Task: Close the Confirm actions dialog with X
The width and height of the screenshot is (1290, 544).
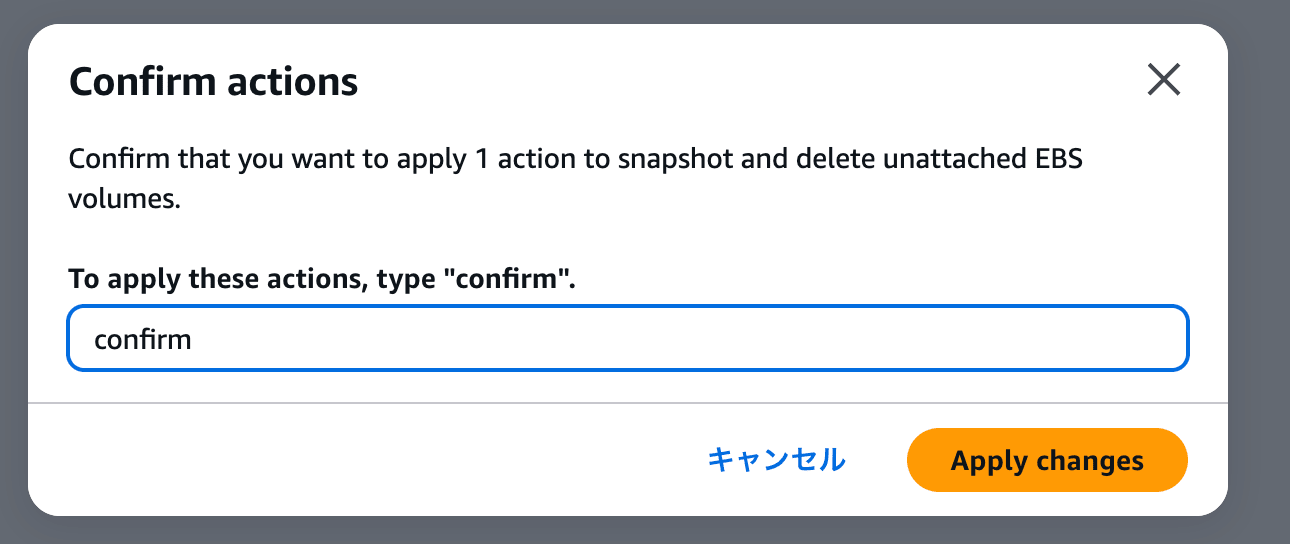Action: (x=1164, y=80)
